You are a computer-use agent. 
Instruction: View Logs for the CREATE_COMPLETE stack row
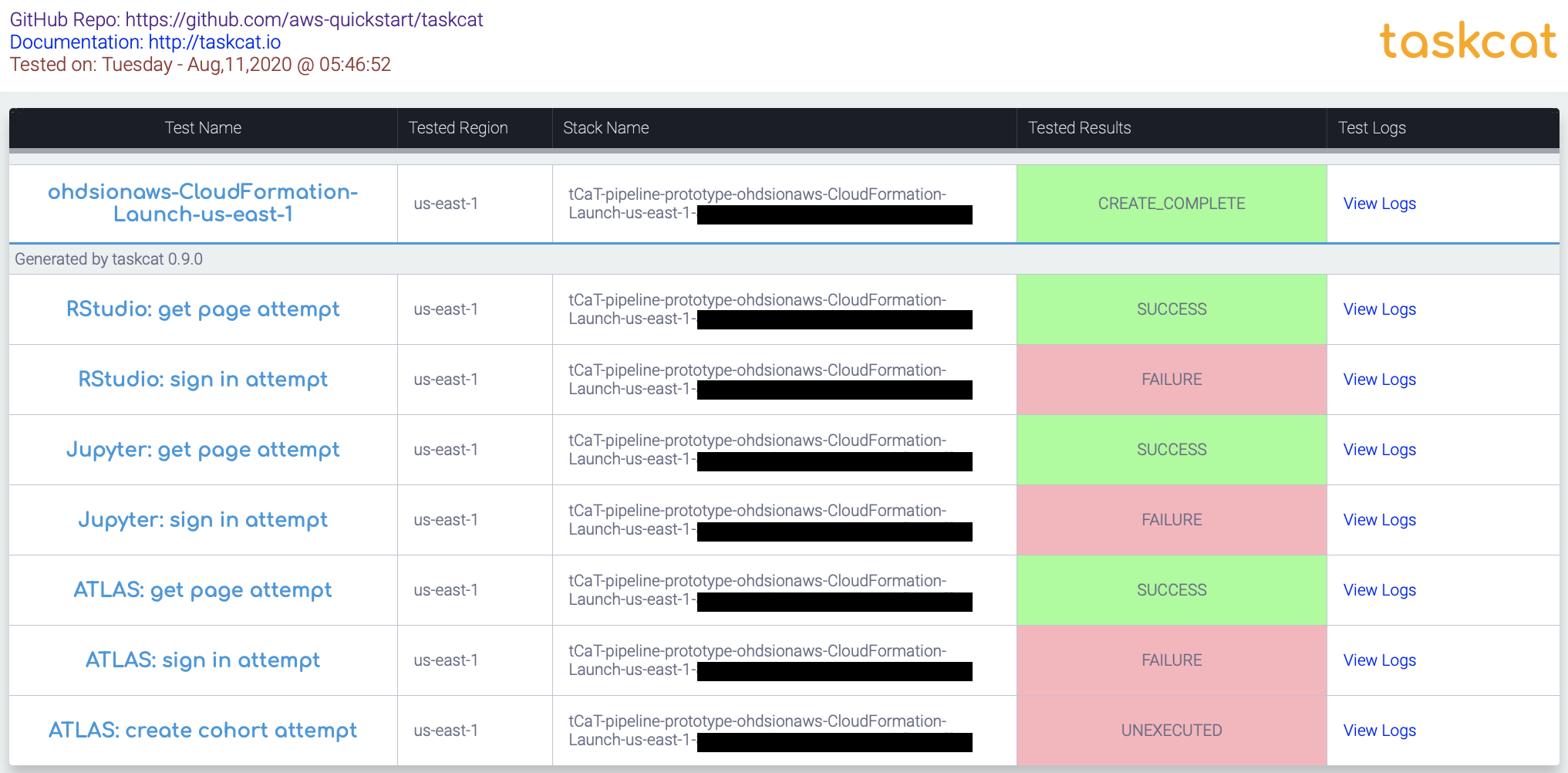[1380, 204]
